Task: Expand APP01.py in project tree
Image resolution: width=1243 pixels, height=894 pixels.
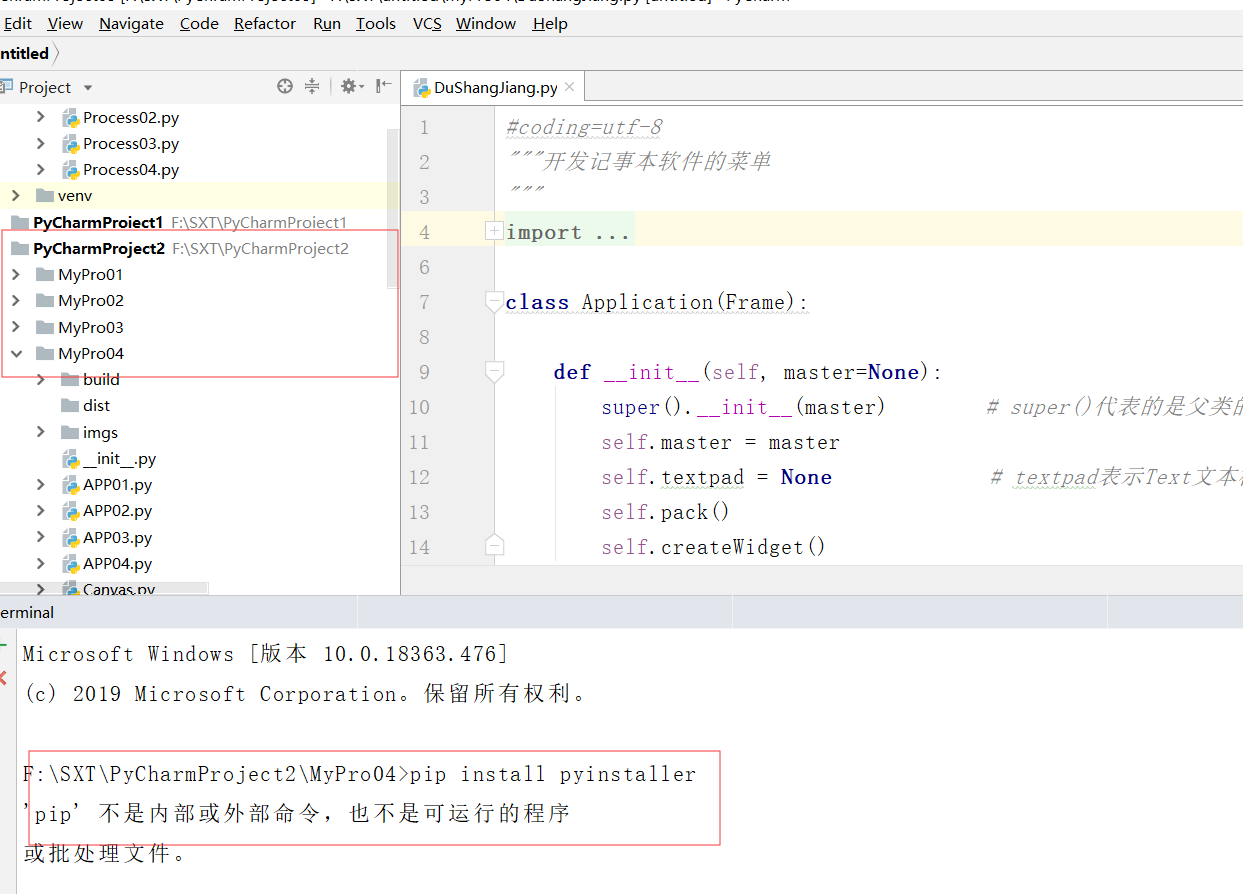Action: tap(41, 484)
